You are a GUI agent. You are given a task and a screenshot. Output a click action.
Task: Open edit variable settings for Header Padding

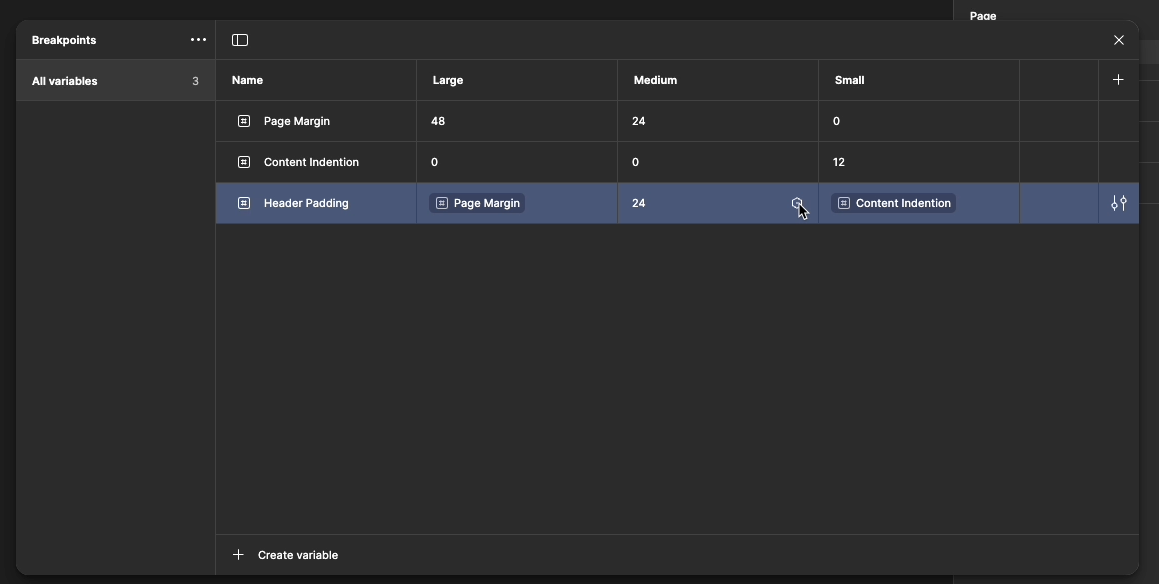(x=1118, y=203)
